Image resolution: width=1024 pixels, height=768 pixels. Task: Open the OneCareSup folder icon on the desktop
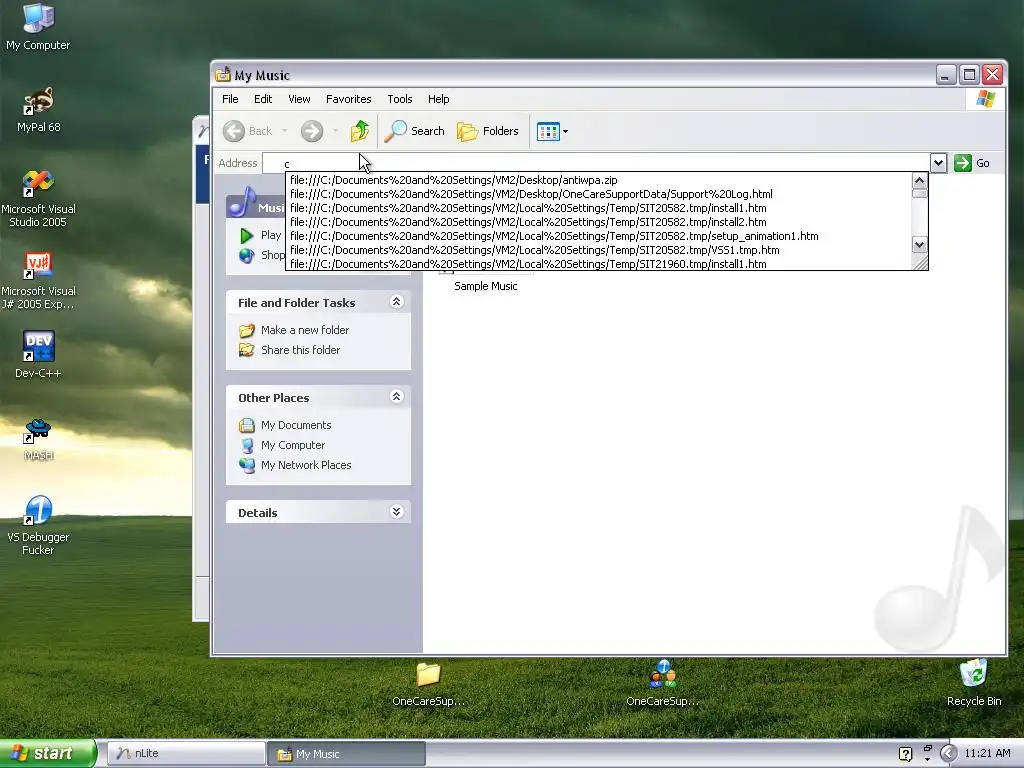tap(428, 684)
